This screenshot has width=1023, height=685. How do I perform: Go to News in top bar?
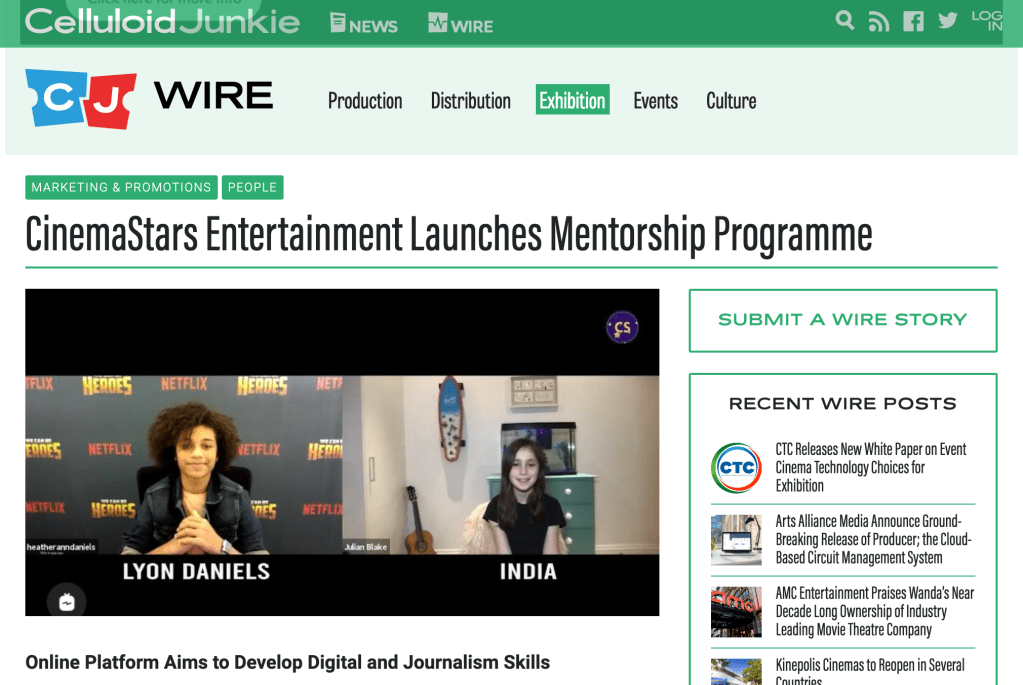(364, 23)
